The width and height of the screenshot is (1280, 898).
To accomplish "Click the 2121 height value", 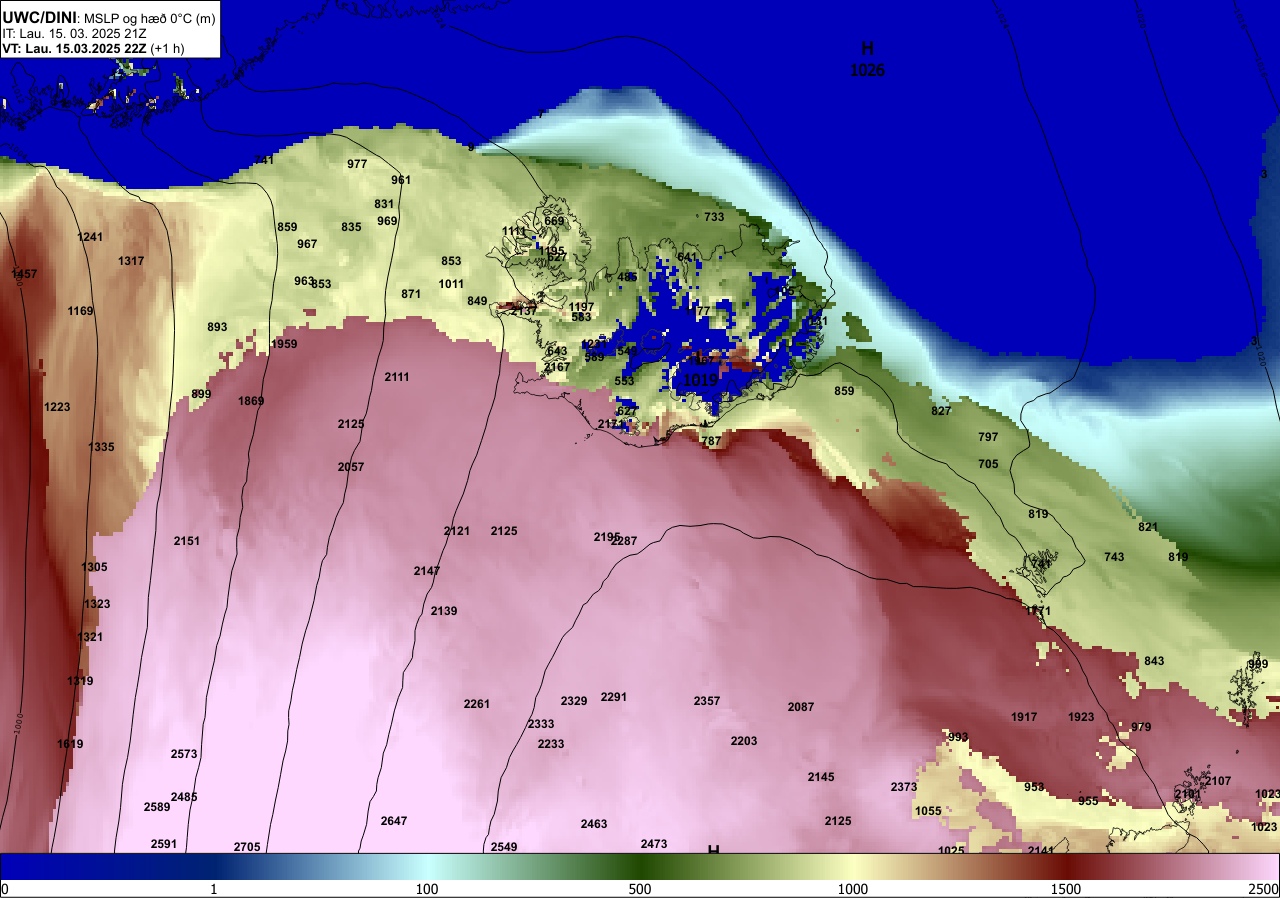I will (456, 531).
